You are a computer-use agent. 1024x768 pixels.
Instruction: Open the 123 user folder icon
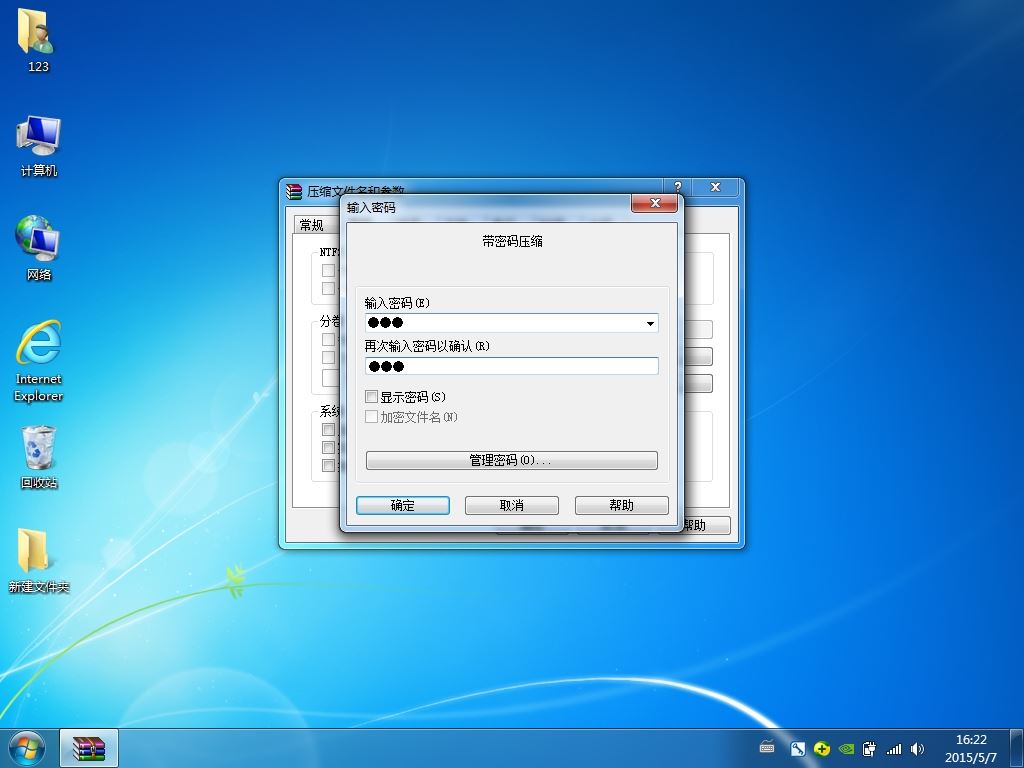[x=37, y=40]
